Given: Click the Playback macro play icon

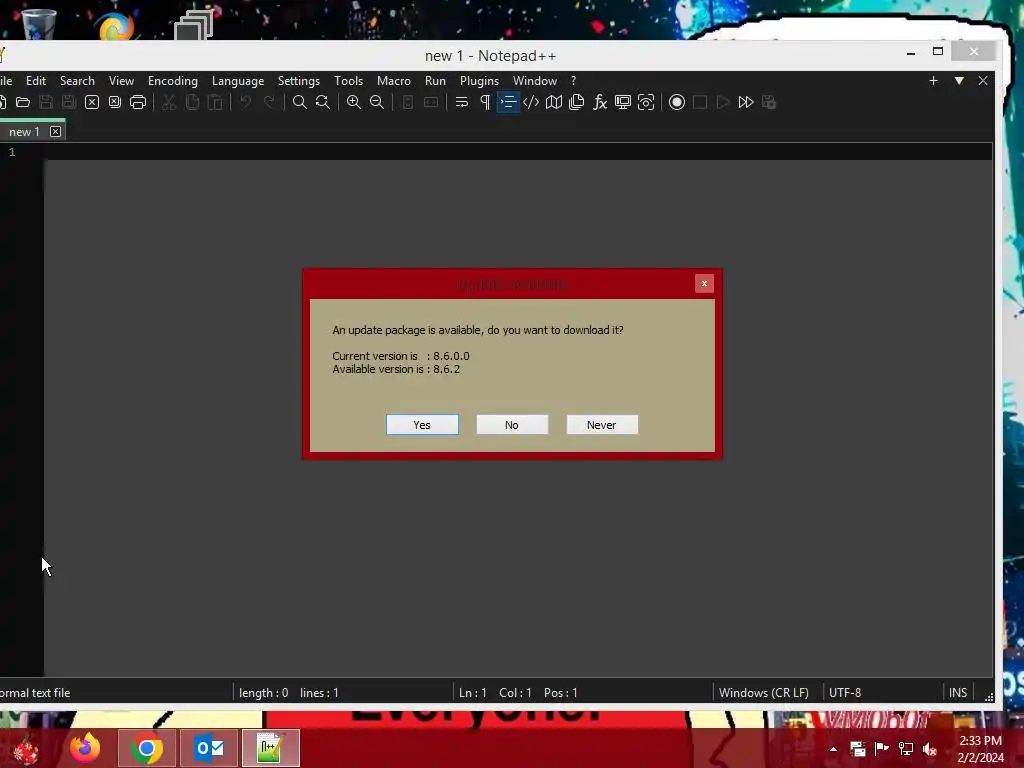Looking at the screenshot, I should (723, 102).
